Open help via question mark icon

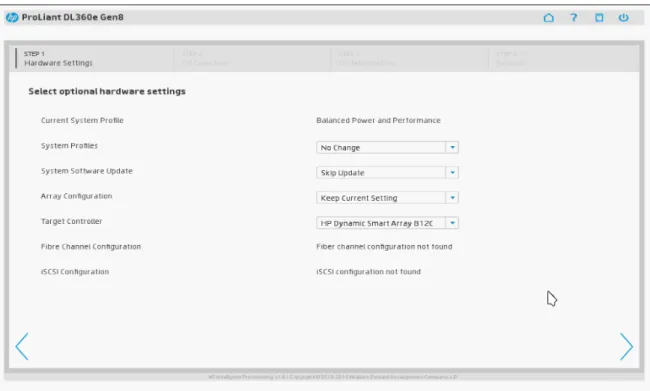pyautogui.click(x=574, y=17)
